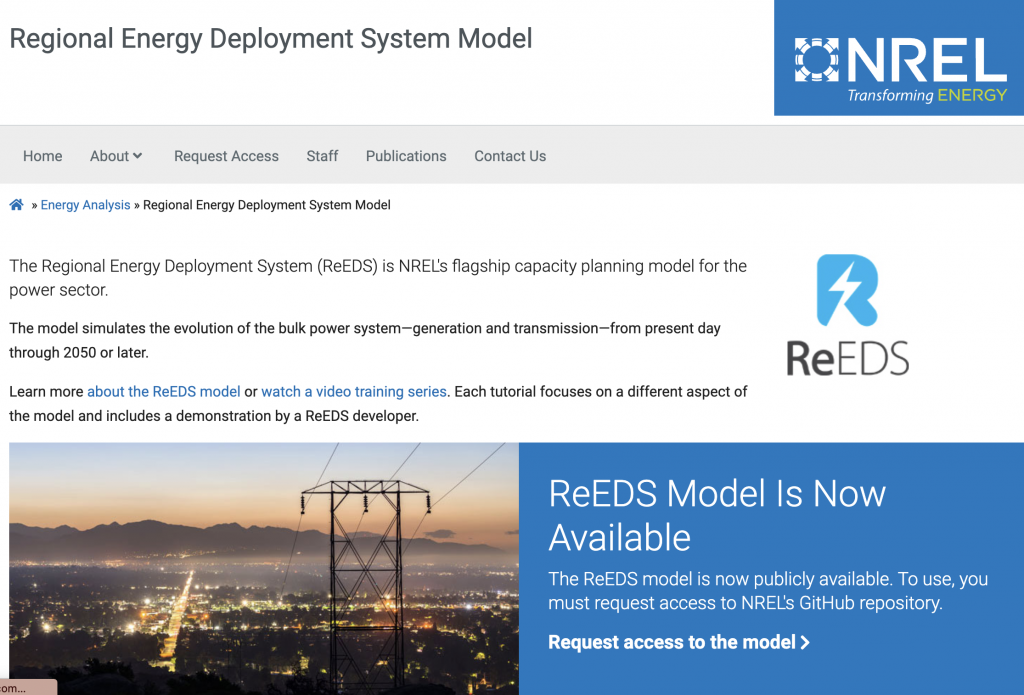Click the sentence starting 'The model simulates the evolution'
Image resolution: width=1024 pixels, height=695 pixels.
365,340
